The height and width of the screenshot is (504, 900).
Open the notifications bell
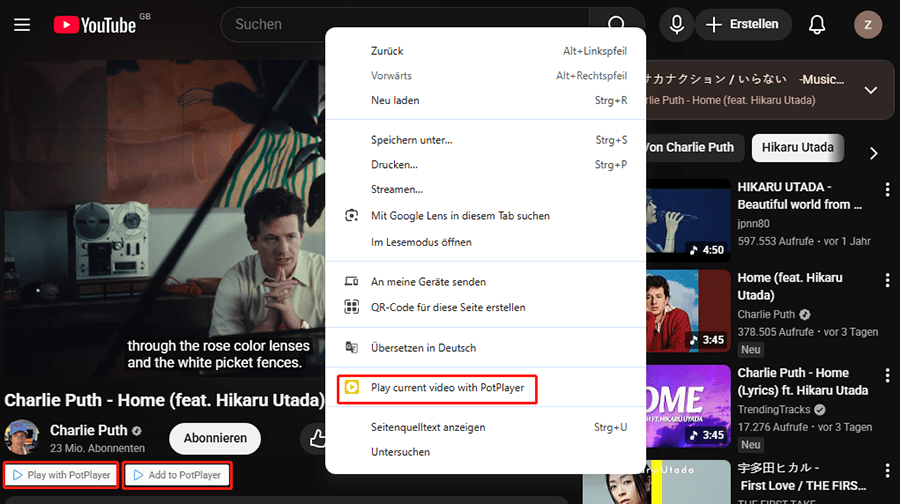[x=817, y=25]
